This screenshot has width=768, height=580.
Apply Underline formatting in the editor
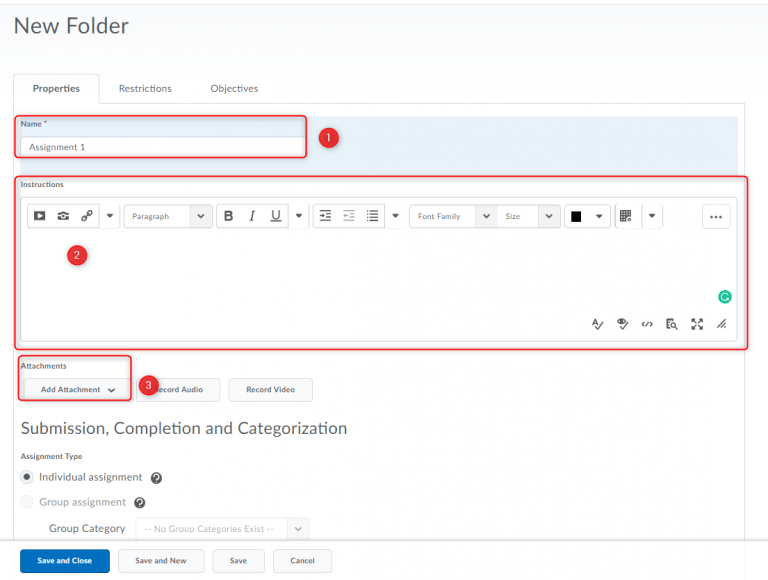click(275, 216)
